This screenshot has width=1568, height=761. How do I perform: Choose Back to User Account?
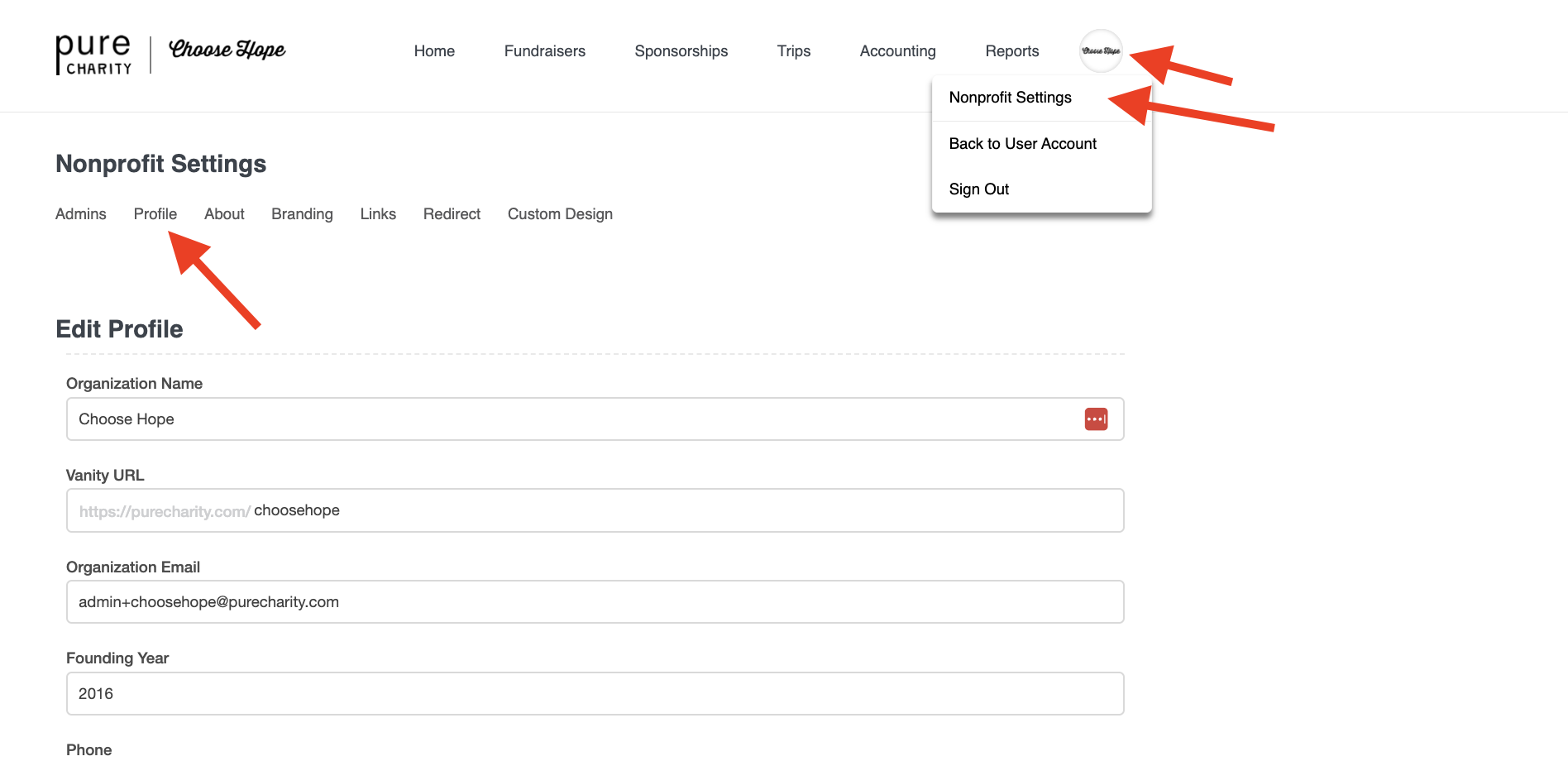(1022, 144)
